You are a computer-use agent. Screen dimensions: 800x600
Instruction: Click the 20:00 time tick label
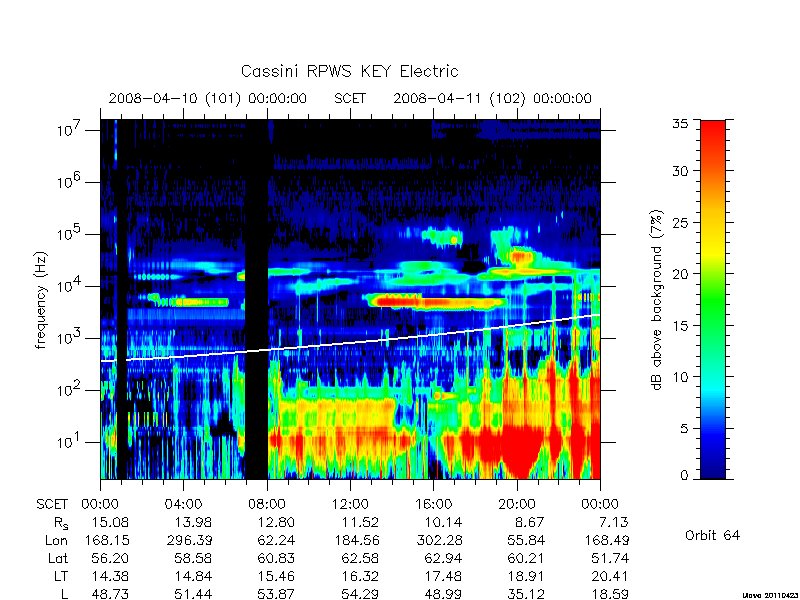point(517,504)
